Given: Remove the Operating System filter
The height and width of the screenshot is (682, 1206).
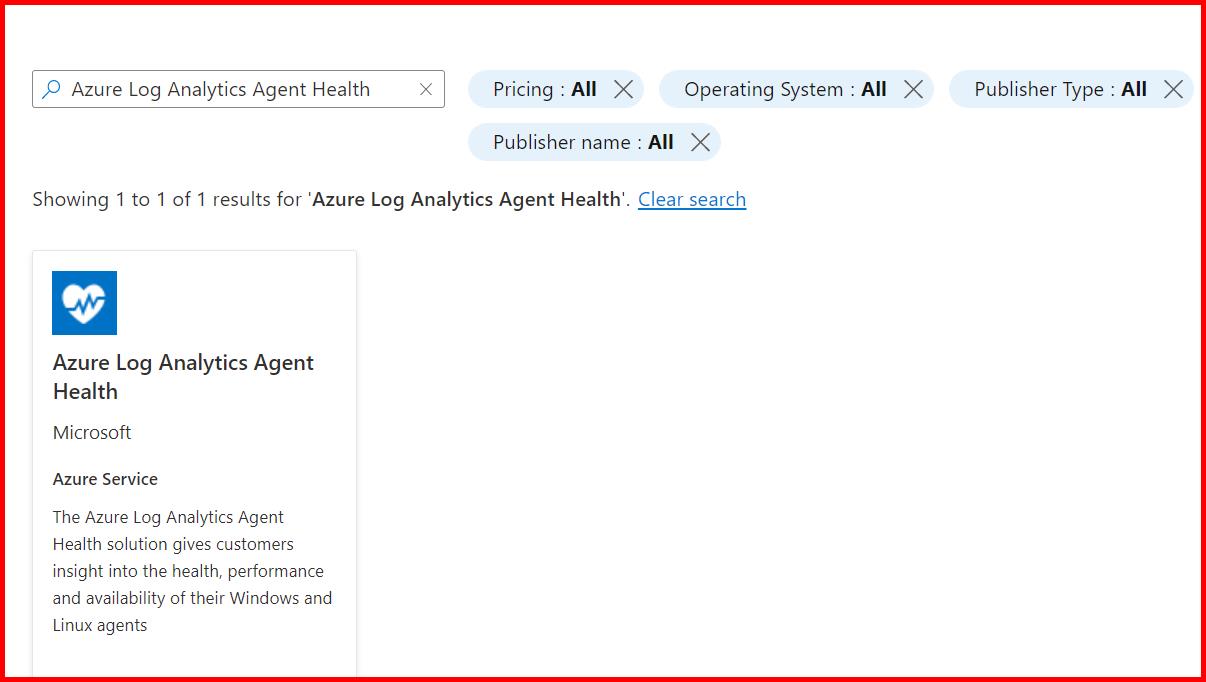Looking at the screenshot, I should pos(913,89).
